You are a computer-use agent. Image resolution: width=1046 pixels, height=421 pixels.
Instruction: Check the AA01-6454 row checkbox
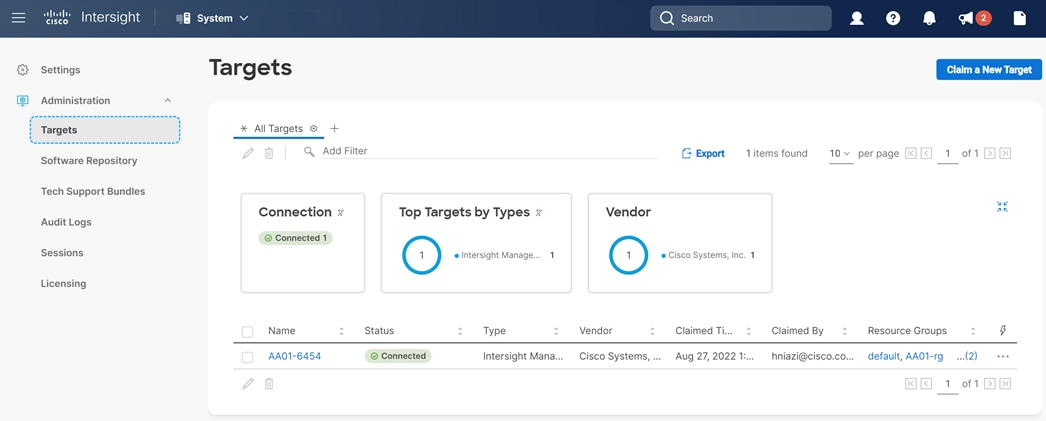click(247, 357)
